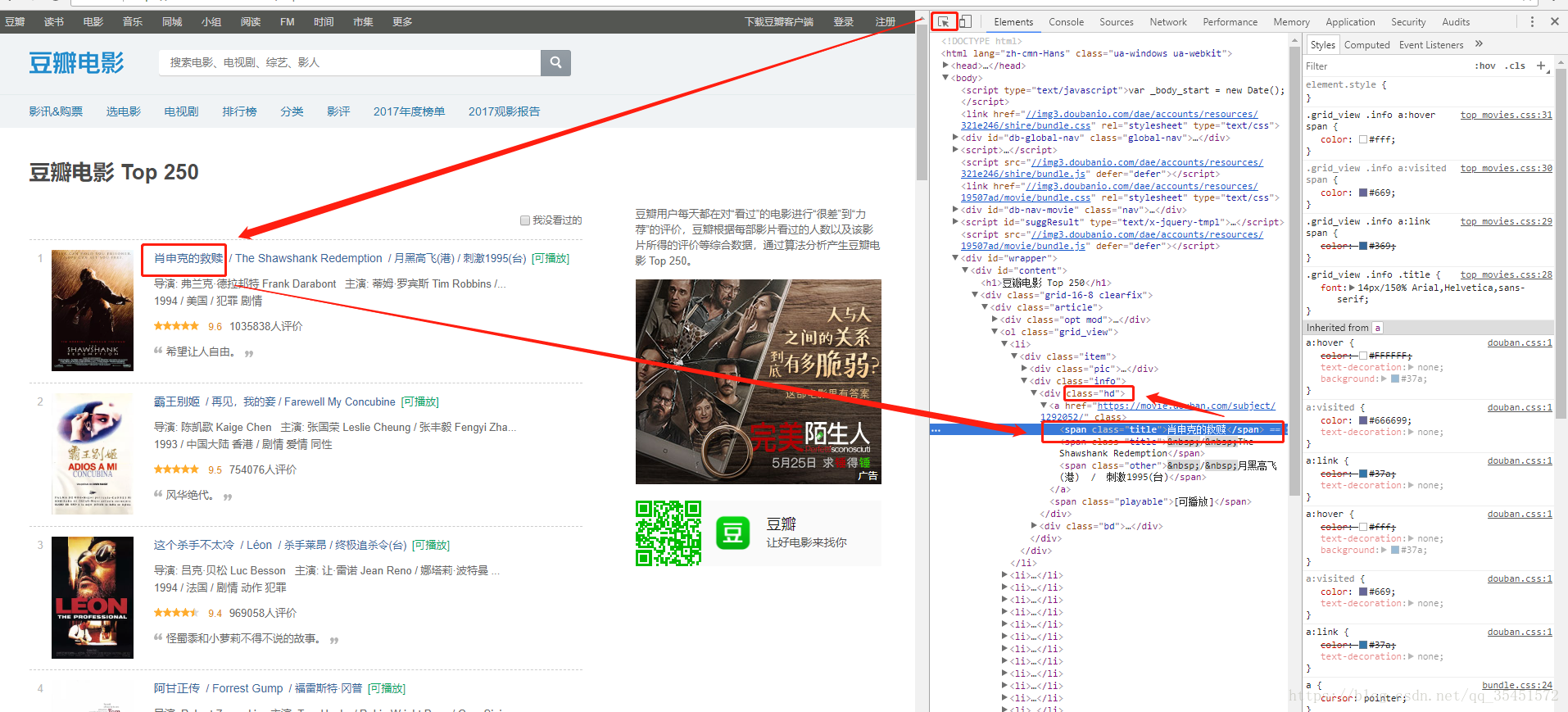Open 霸王别姬 movie title link
This screenshot has height=712, width=1568.
177,401
